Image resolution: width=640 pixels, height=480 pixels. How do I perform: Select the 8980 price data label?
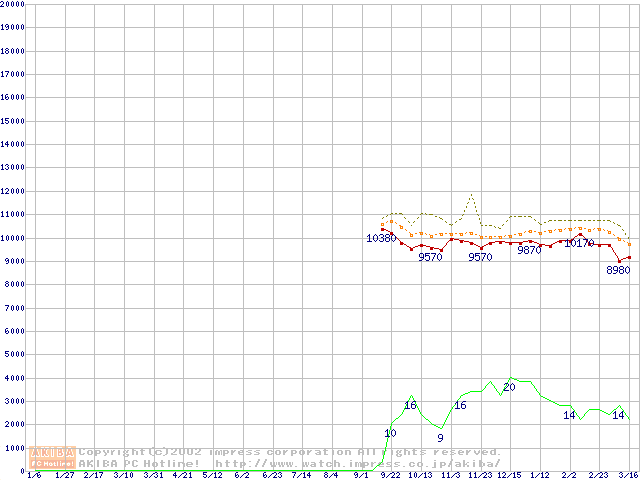tap(618, 270)
